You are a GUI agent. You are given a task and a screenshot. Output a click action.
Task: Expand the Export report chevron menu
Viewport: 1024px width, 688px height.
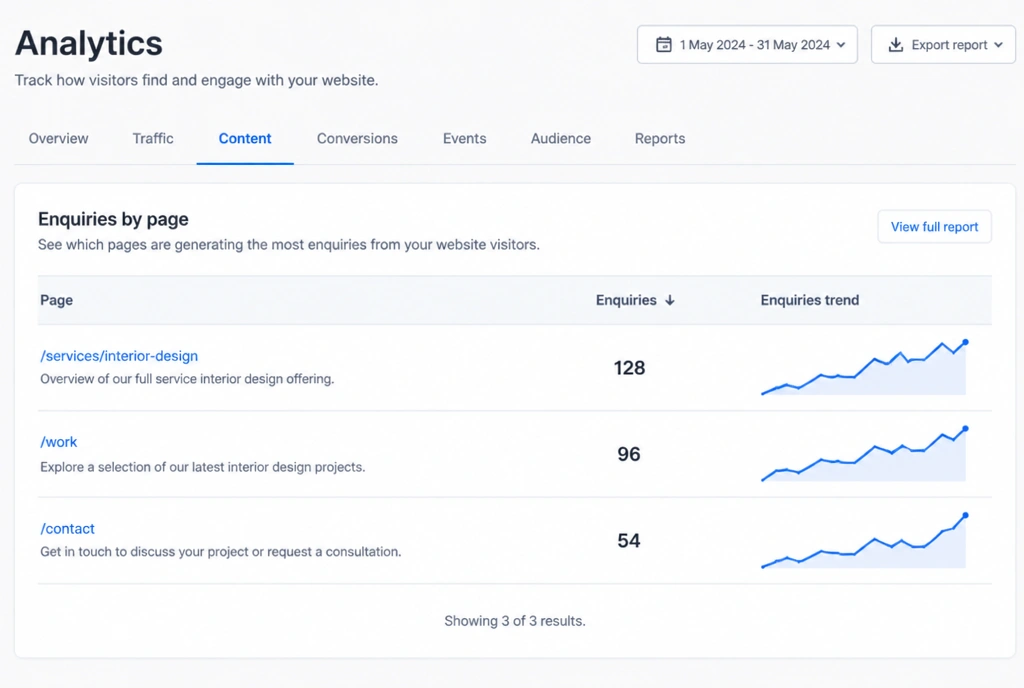[999, 45]
